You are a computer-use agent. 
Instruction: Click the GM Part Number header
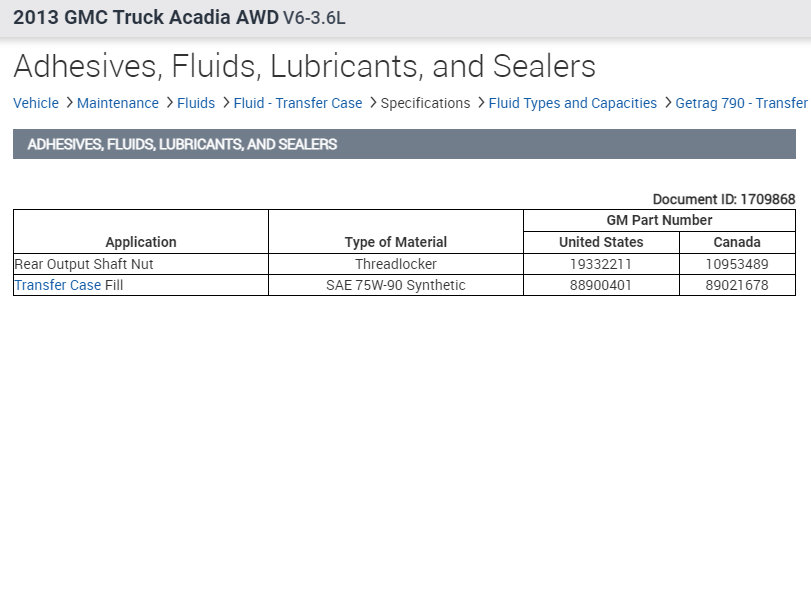pyautogui.click(x=659, y=220)
